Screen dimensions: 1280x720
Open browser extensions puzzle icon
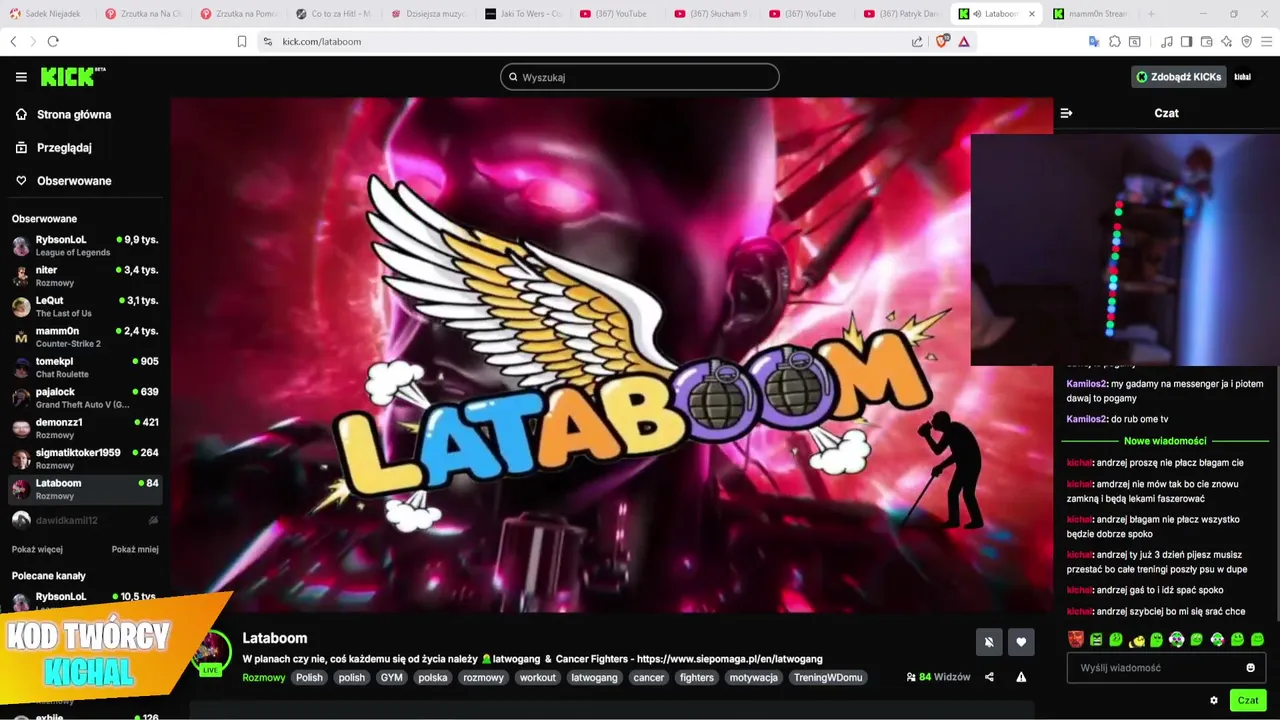(1115, 41)
